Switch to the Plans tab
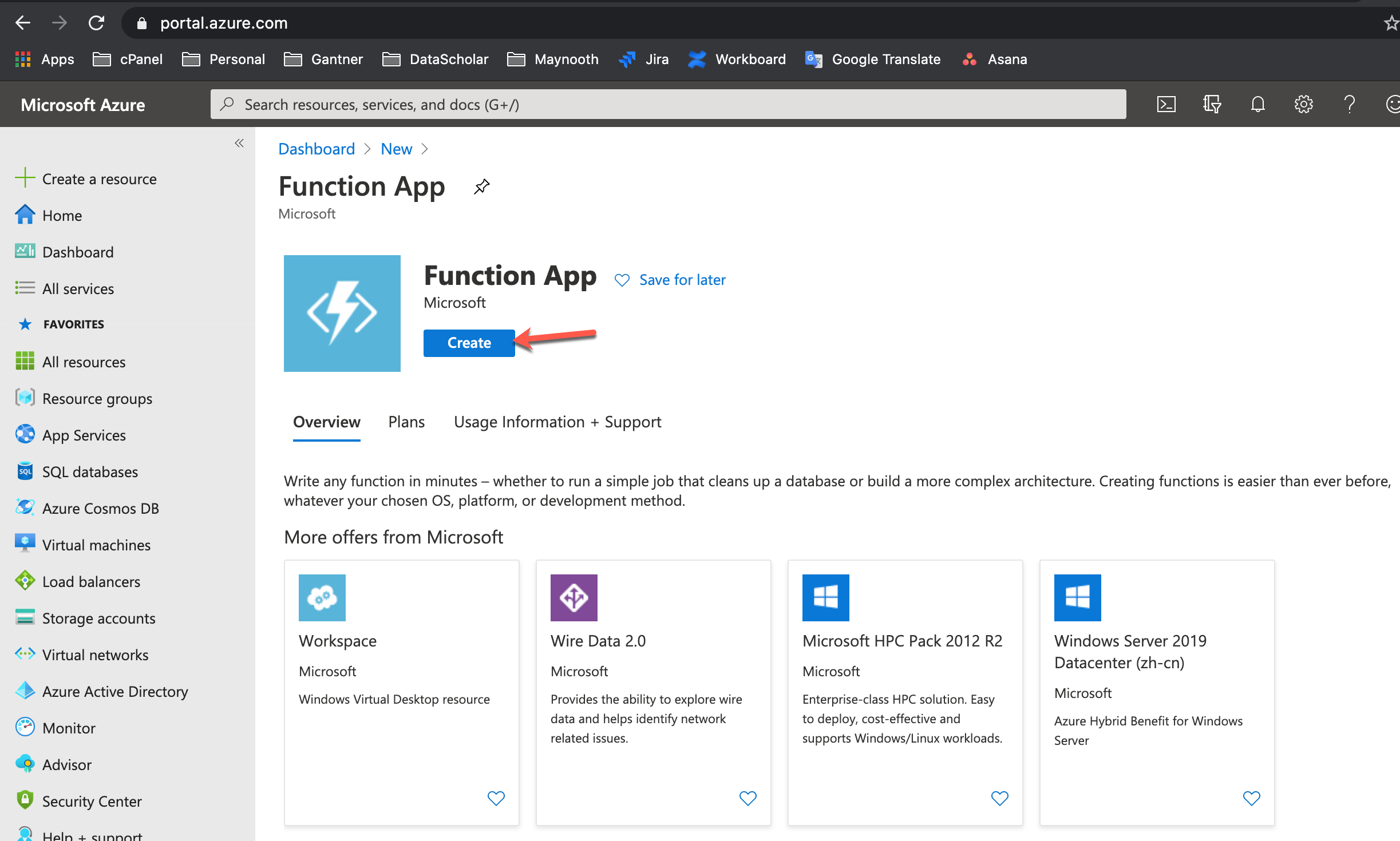 (x=406, y=422)
